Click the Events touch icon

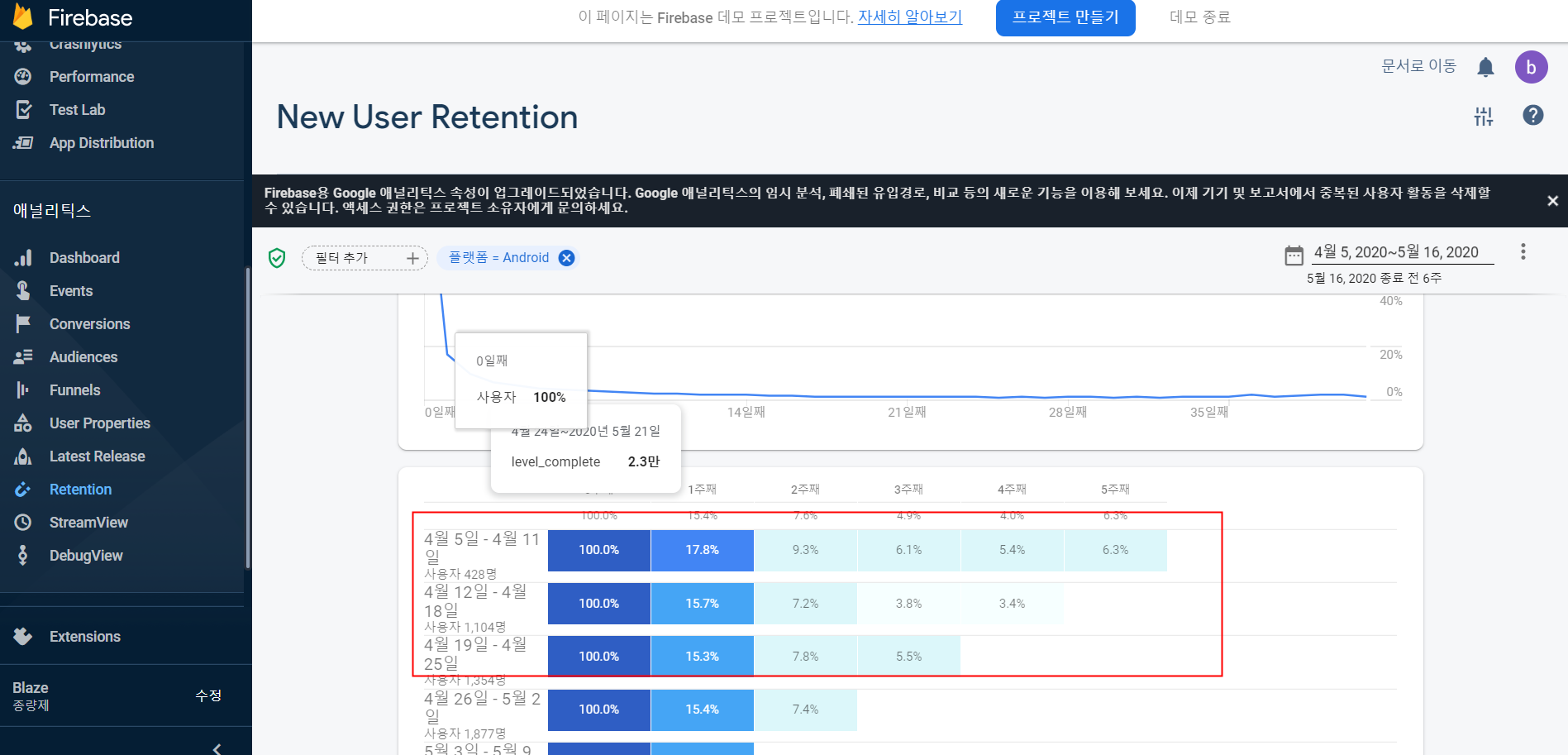(23, 290)
